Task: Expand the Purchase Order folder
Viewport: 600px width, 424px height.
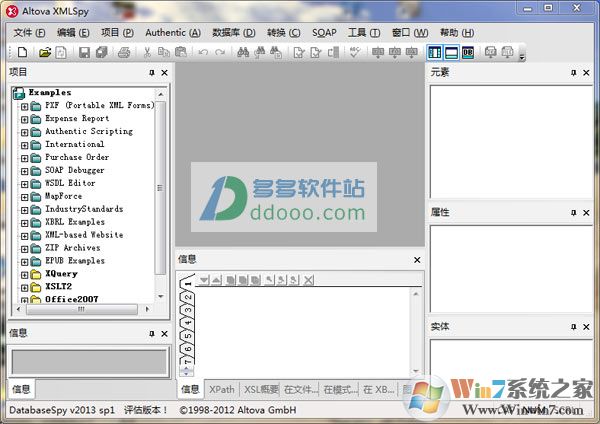Action: click(24, 158)
